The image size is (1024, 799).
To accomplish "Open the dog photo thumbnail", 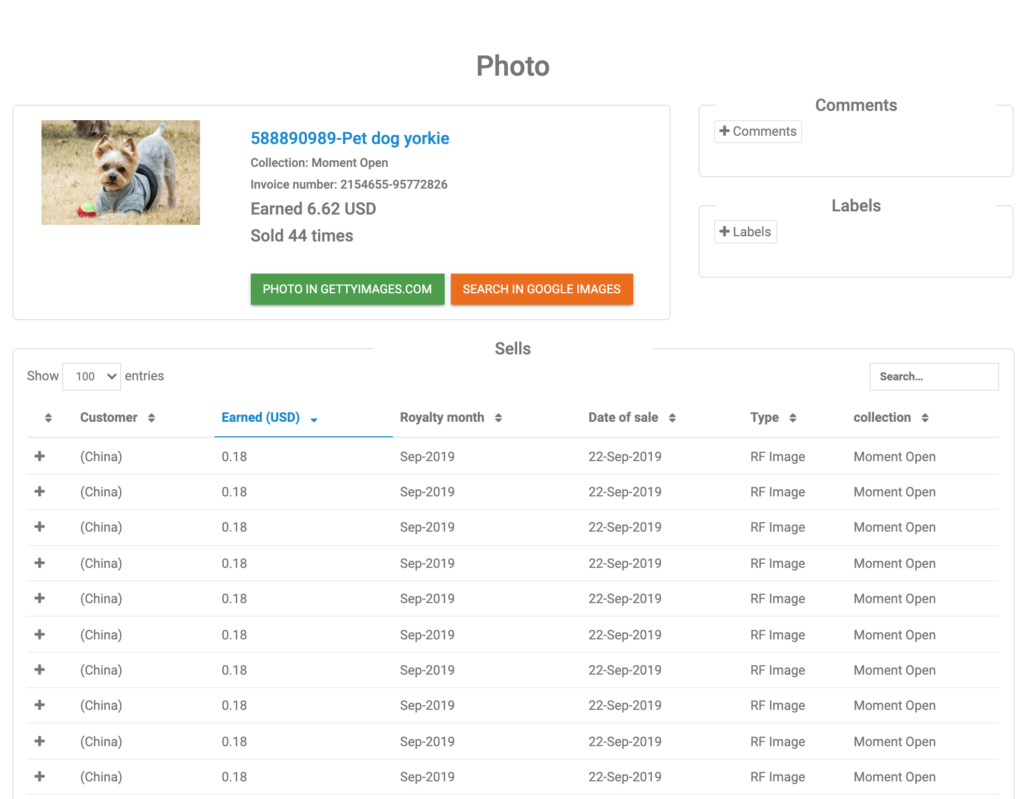I will tap(120, 172).
